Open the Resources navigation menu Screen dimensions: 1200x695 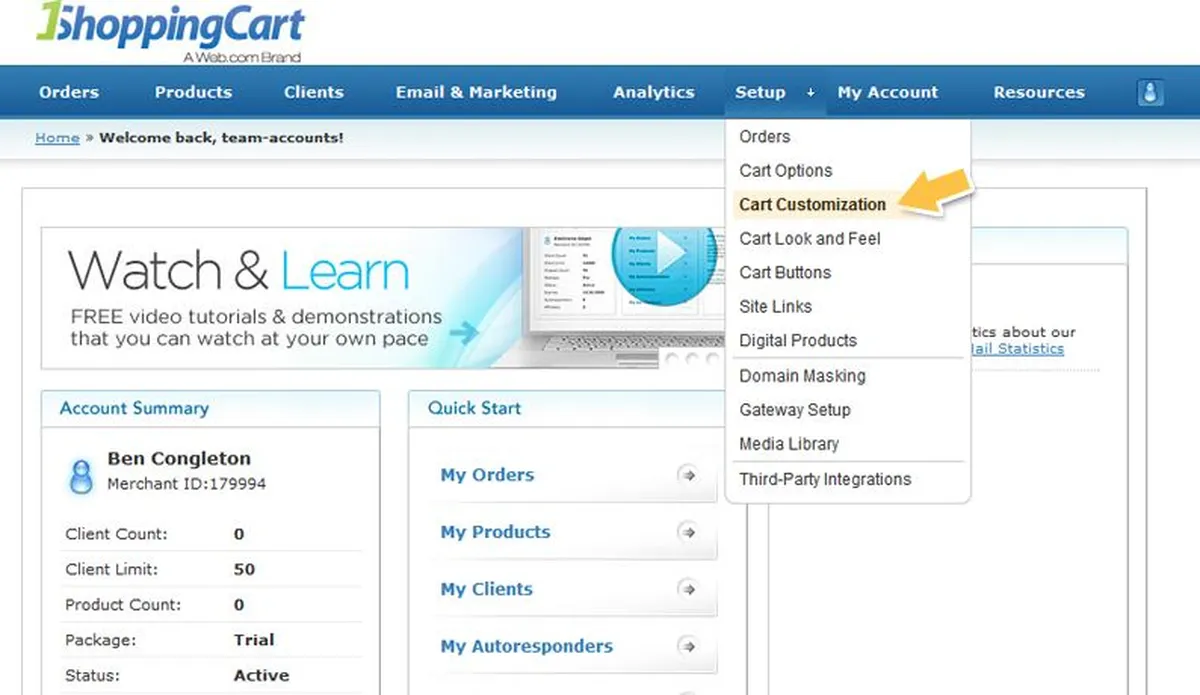(1039, 92)
